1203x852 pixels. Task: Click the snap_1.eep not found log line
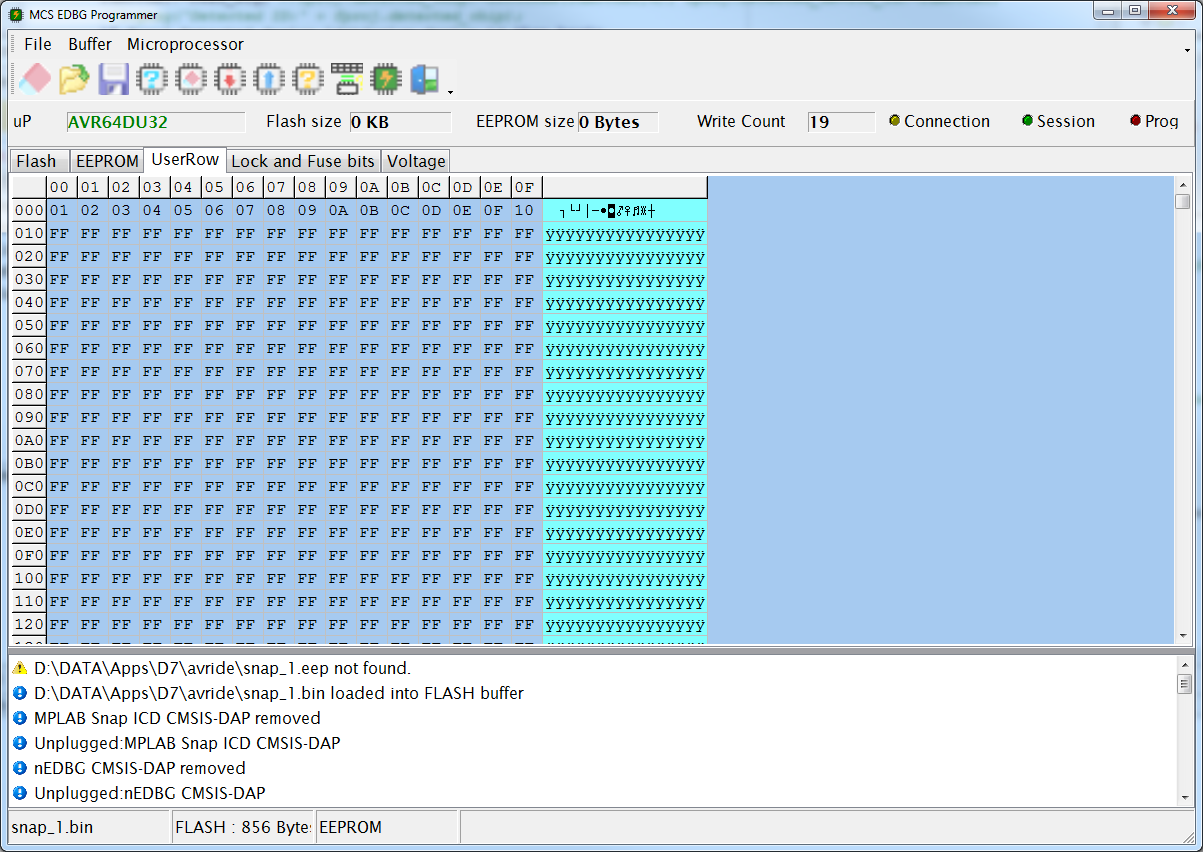click(x=222, y=668)
